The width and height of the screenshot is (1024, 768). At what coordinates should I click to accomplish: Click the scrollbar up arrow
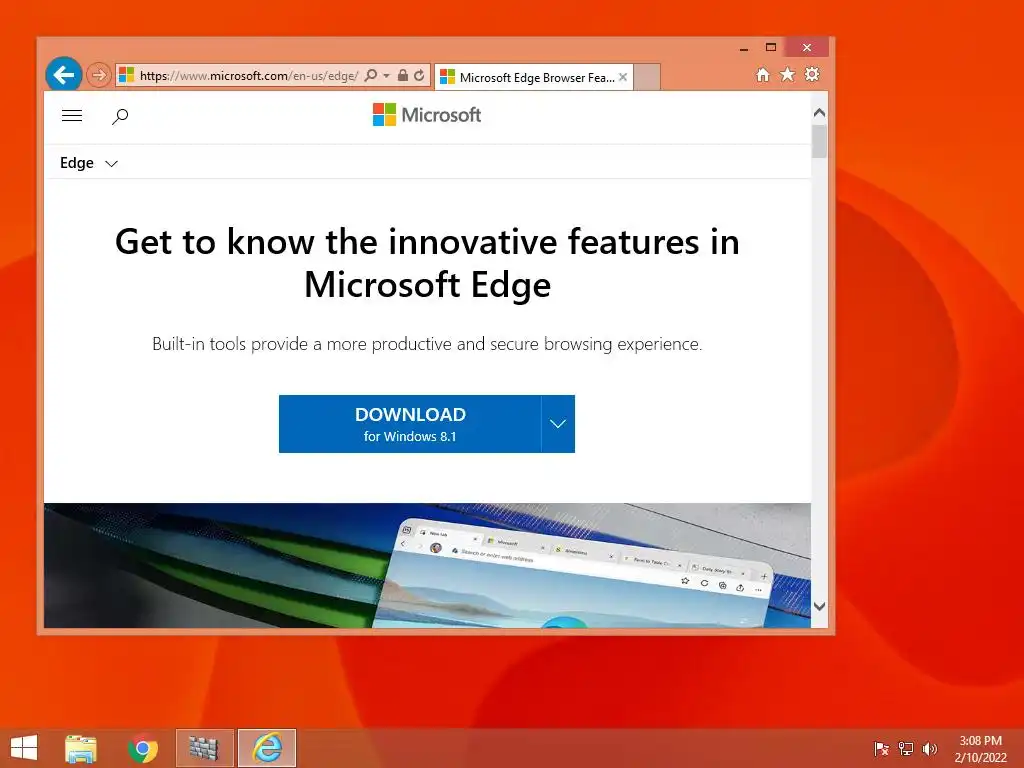click(820, 113)
